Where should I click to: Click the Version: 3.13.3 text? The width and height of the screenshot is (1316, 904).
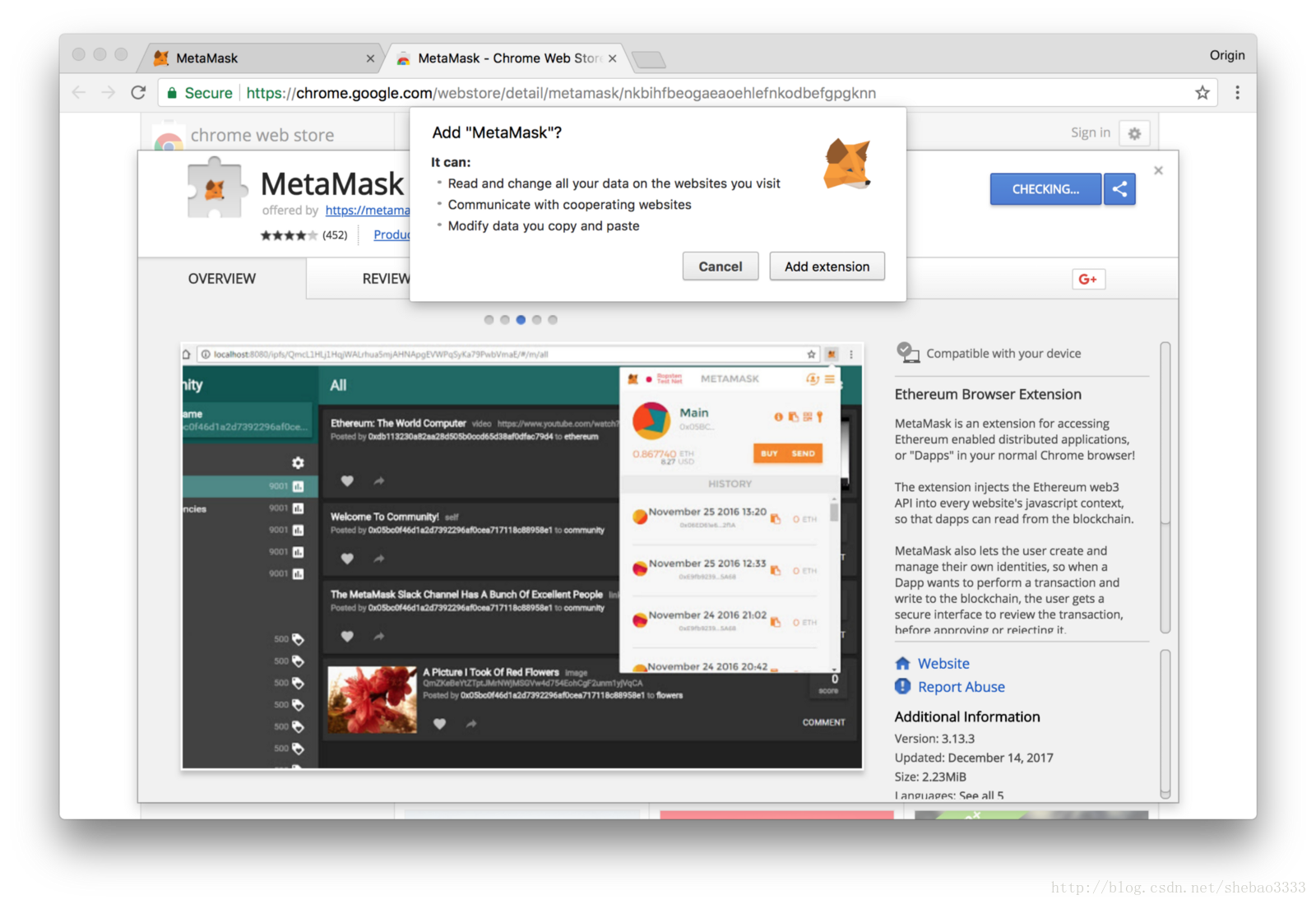tap(934, 739)
